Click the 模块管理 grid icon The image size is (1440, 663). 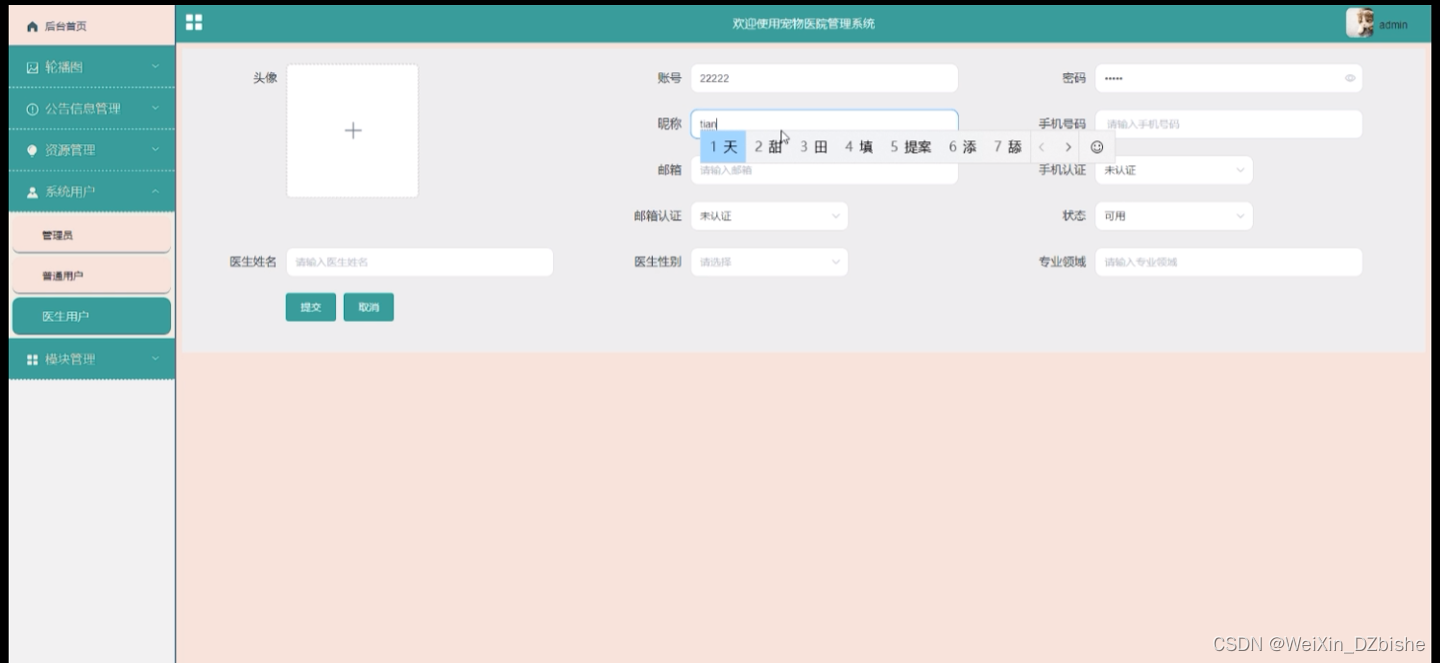click(32, 359)
